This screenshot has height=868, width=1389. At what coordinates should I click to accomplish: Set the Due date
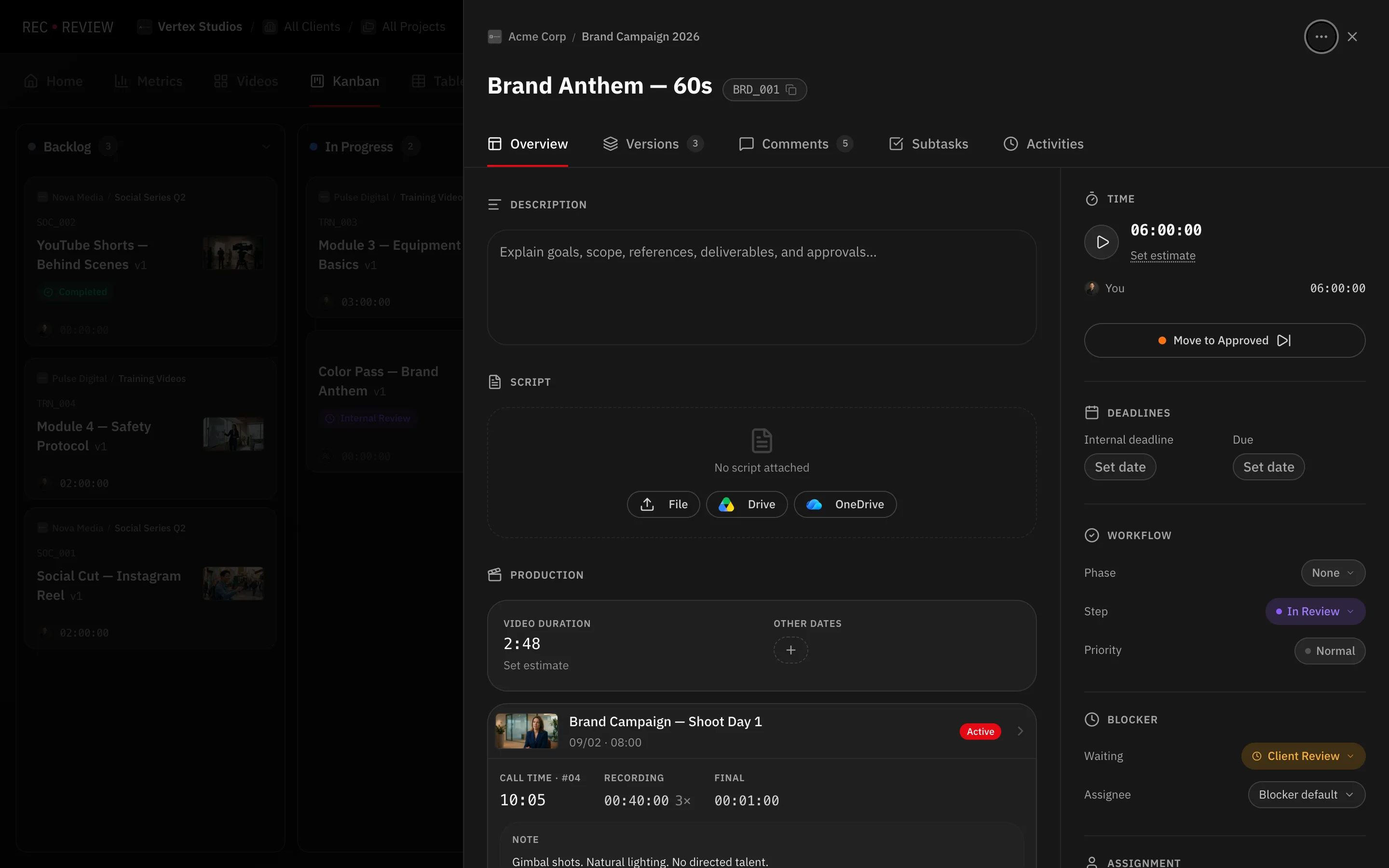[1268, 467]
